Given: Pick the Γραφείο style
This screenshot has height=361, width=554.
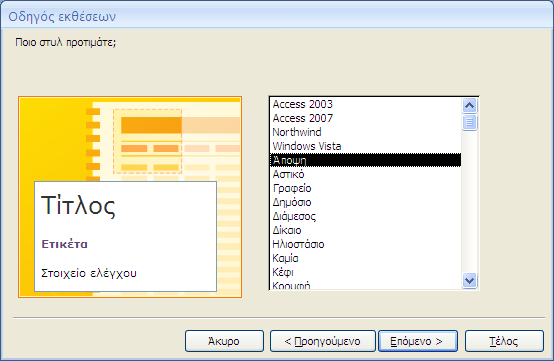Looking at the screenshot, I should [365, 188].
